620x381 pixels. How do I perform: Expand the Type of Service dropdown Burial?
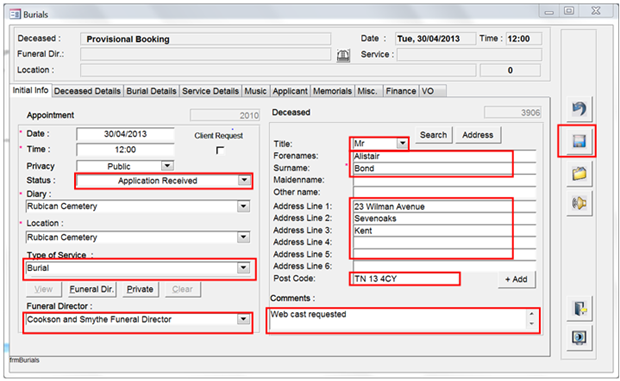[x=243, y=268]
